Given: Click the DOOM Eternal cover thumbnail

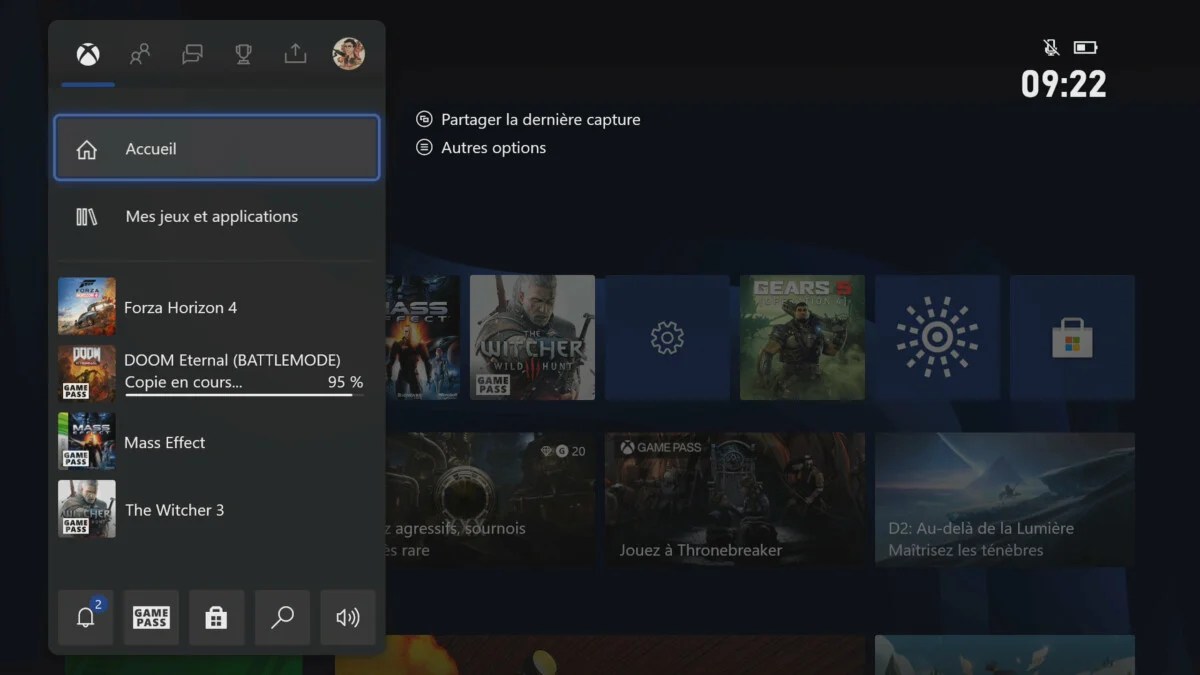Looking at the screenshot, I should [x=87, y=373].
